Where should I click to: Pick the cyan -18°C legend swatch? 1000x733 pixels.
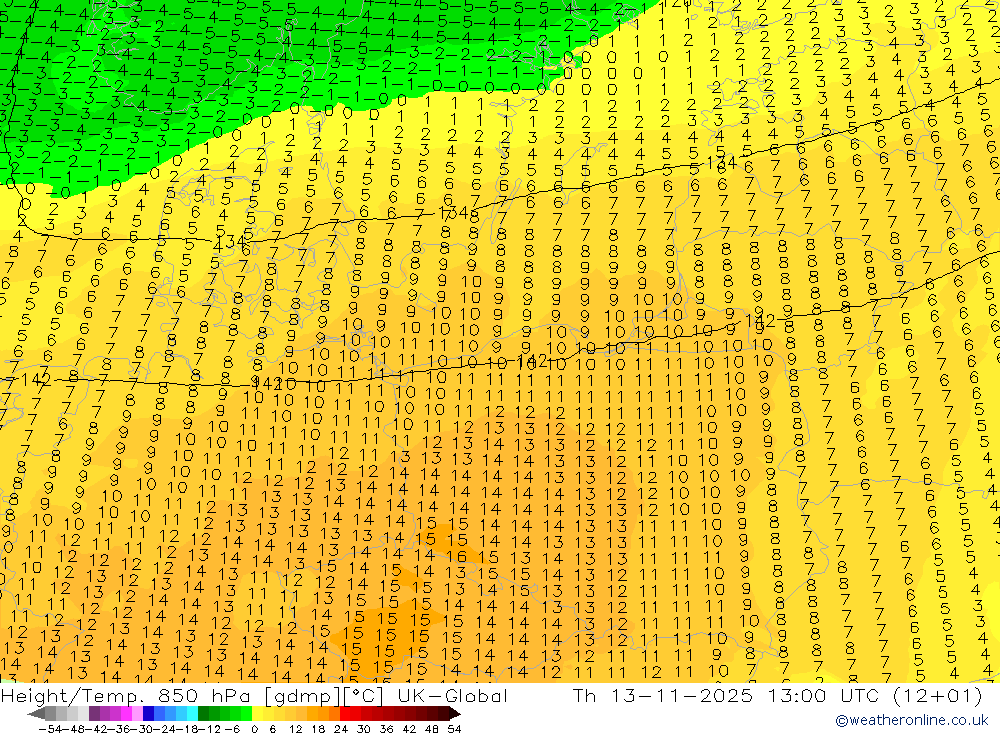click(192, 714)
